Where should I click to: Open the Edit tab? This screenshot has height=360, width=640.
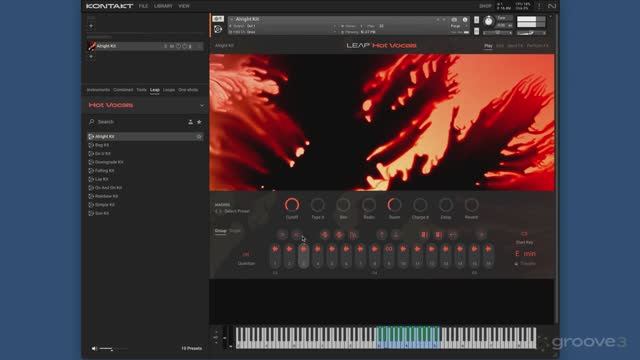[500, 46]
